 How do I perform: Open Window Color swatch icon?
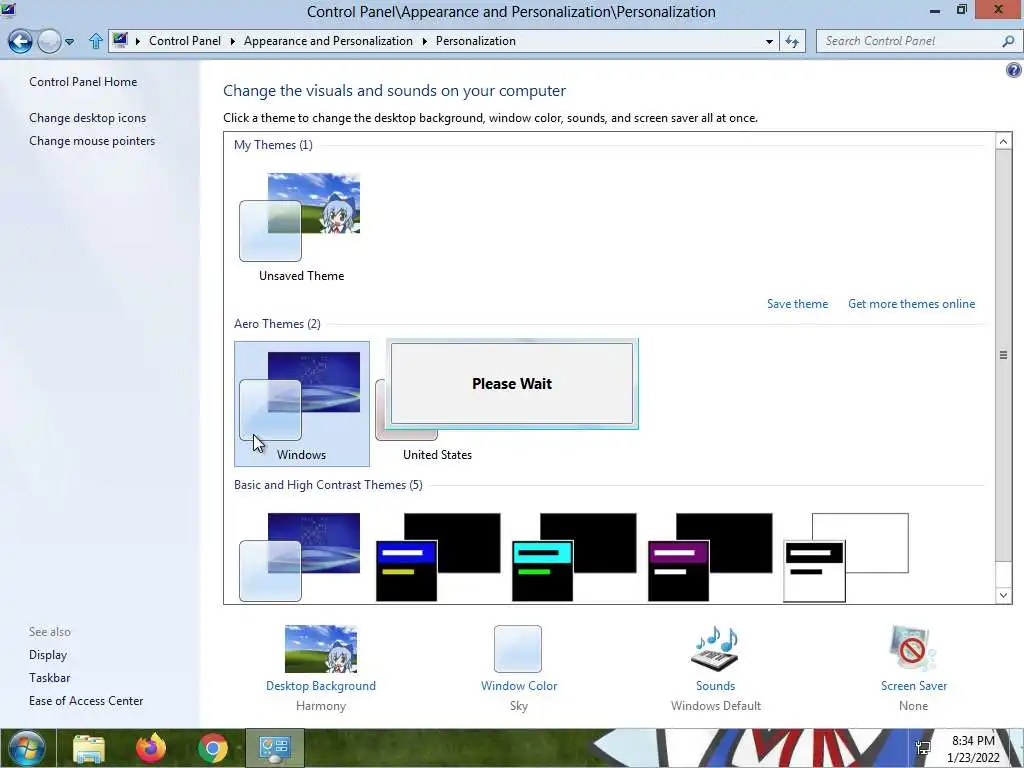[x=518, y=649]
